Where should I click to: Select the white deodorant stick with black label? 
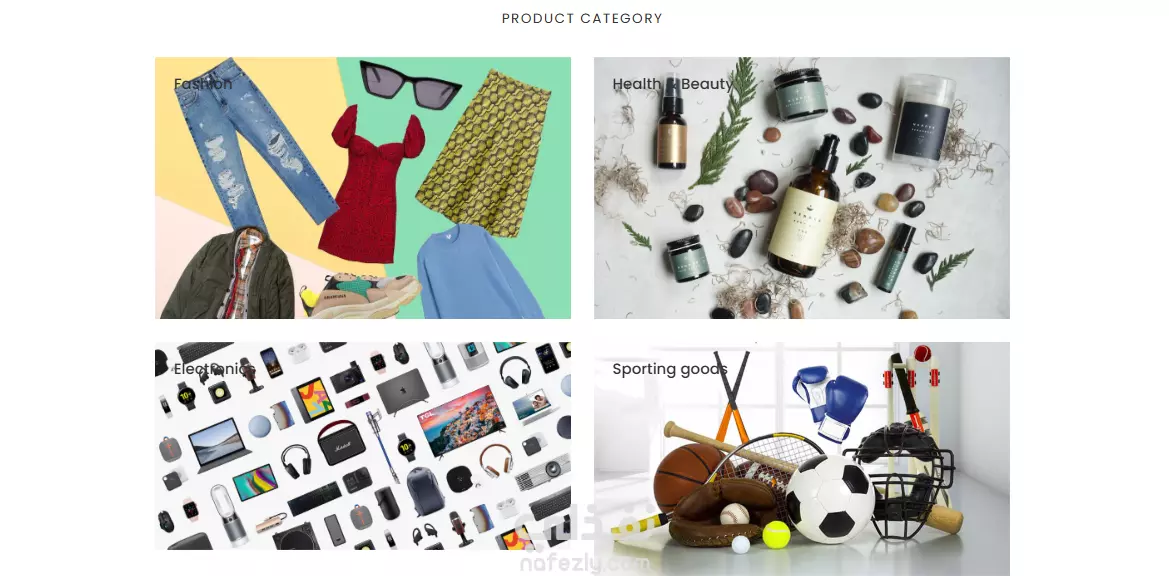pos(923,118)
